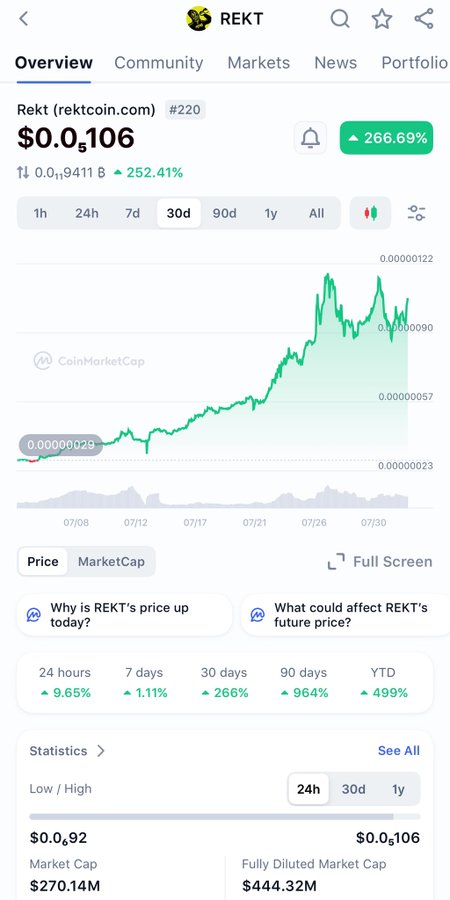Viewport: 450px width, 900px height.
Task: Expand Statistics section chevron
Action: 101,751
